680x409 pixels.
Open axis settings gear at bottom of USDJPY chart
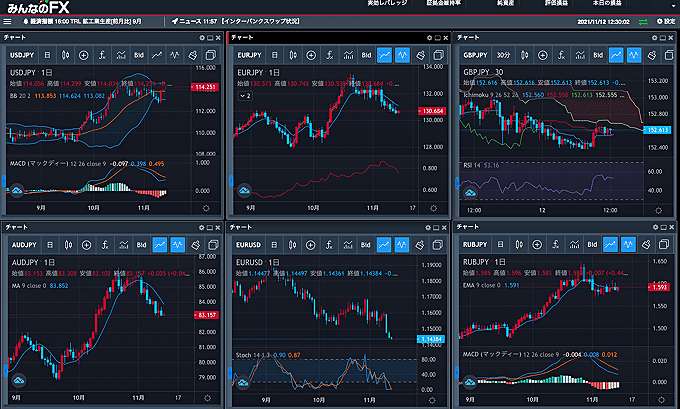(x=206, y=209)
